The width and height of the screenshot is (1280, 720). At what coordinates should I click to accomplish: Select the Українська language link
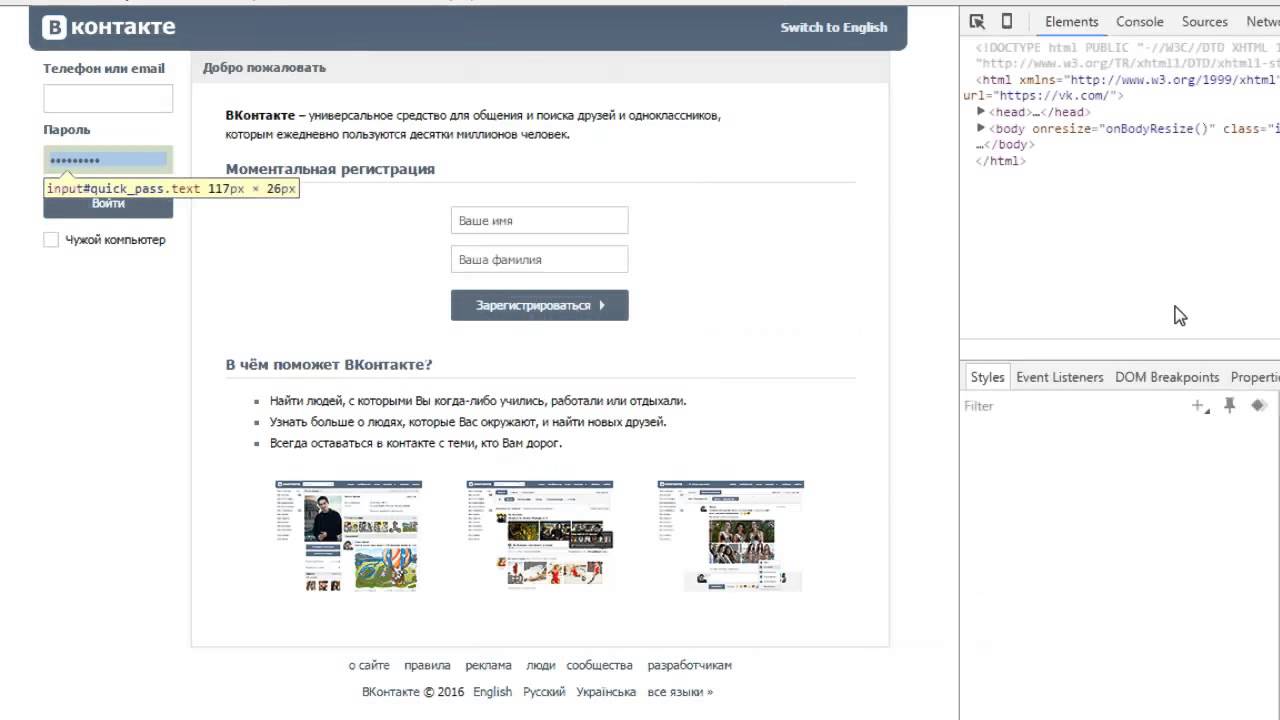pos(606,692)
